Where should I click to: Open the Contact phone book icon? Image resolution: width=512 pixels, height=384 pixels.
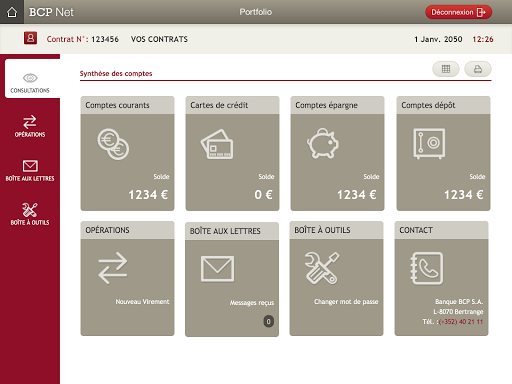click(x=427, y=268)
